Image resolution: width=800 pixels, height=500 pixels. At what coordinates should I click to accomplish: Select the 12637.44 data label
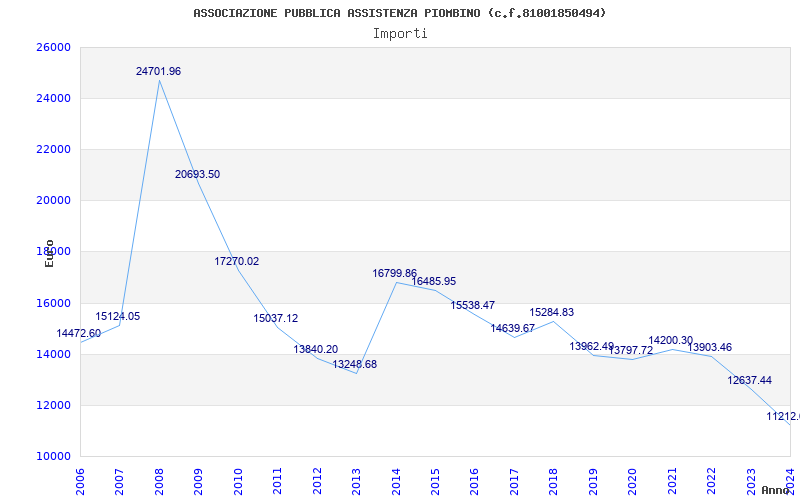(749, 380)
